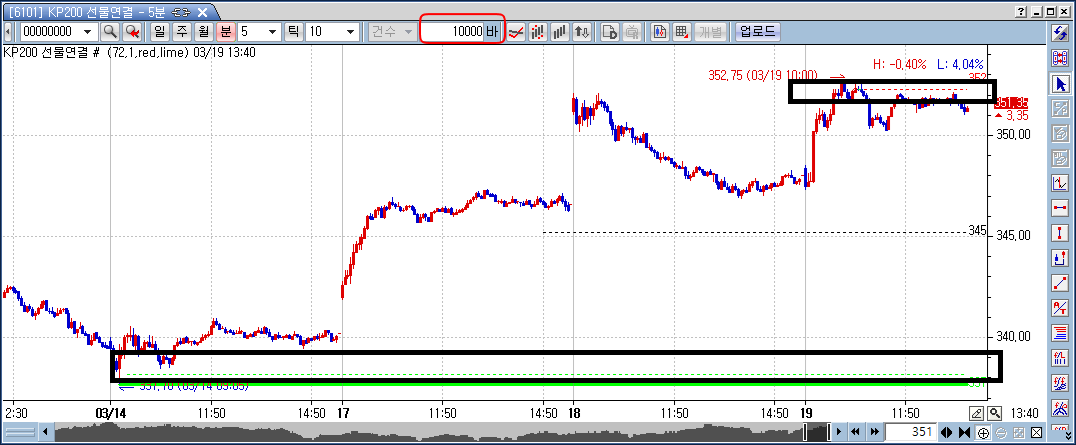Select the vertical line drawing tool
Image resolution: width=1076 pixels, height=445 pixels.
pyautogui.click(x=1061, y=233)
